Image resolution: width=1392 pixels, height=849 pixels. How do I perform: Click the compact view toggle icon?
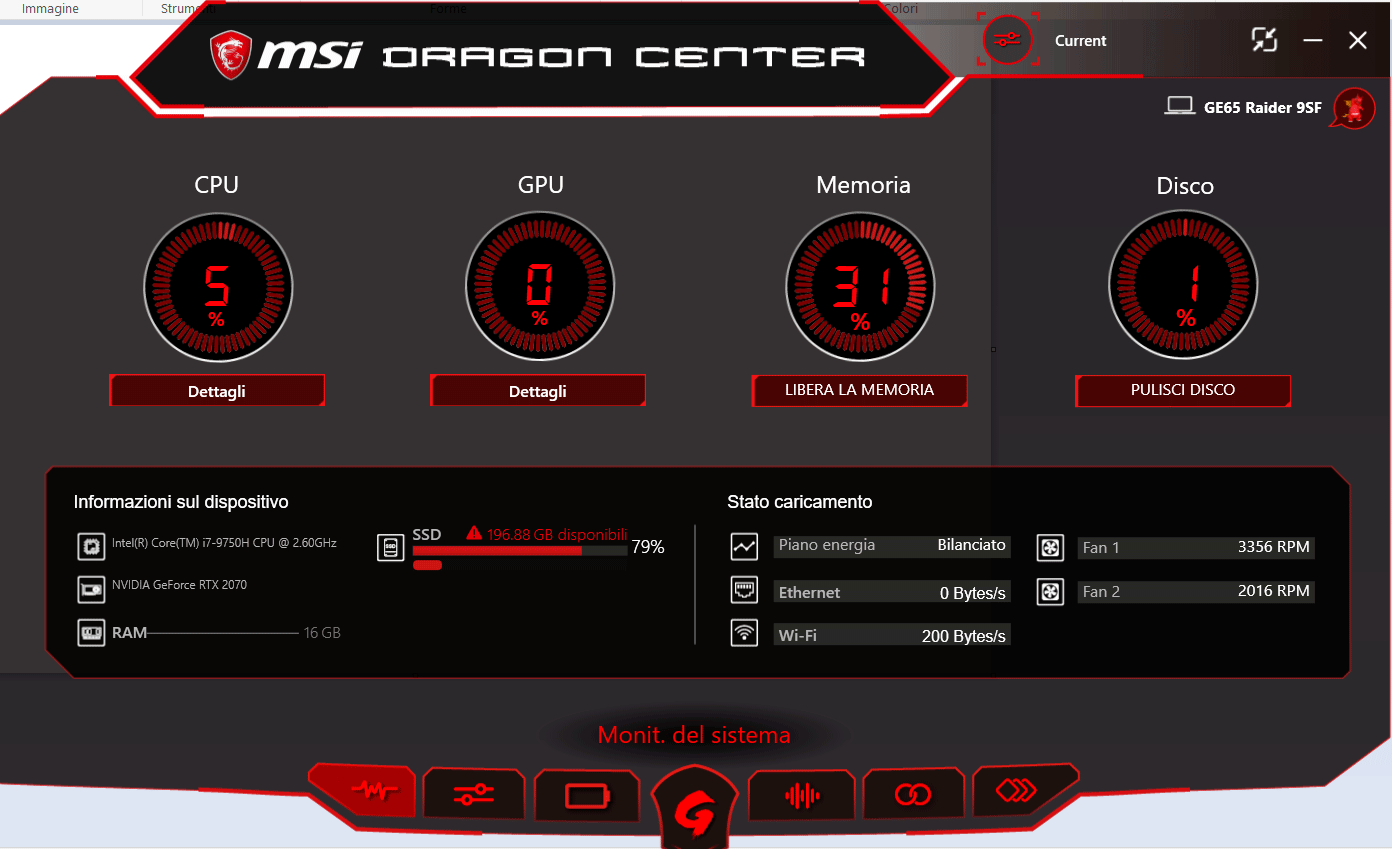[x=1265, y=40]
